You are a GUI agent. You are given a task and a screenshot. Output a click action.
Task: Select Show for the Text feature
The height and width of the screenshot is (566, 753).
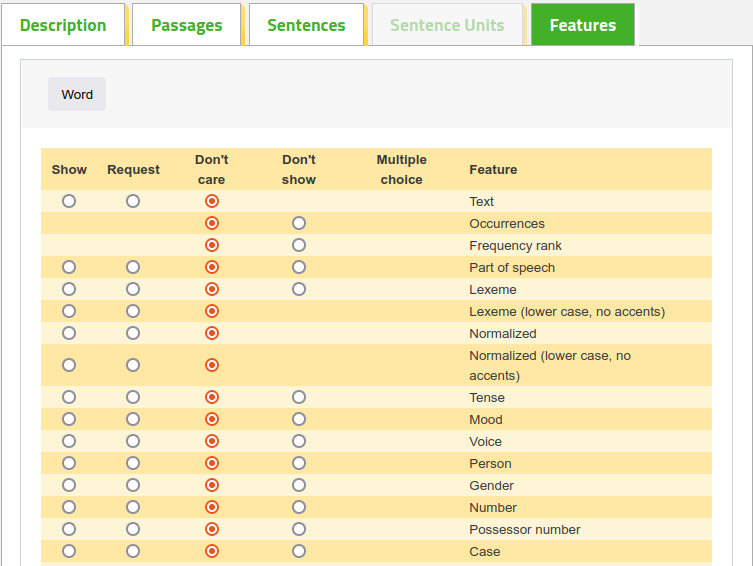click(x=69, y=201)
